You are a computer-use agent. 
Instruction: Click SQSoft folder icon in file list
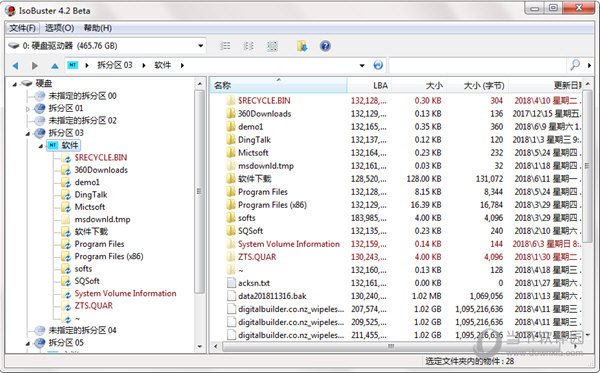(x=231, y=231)
